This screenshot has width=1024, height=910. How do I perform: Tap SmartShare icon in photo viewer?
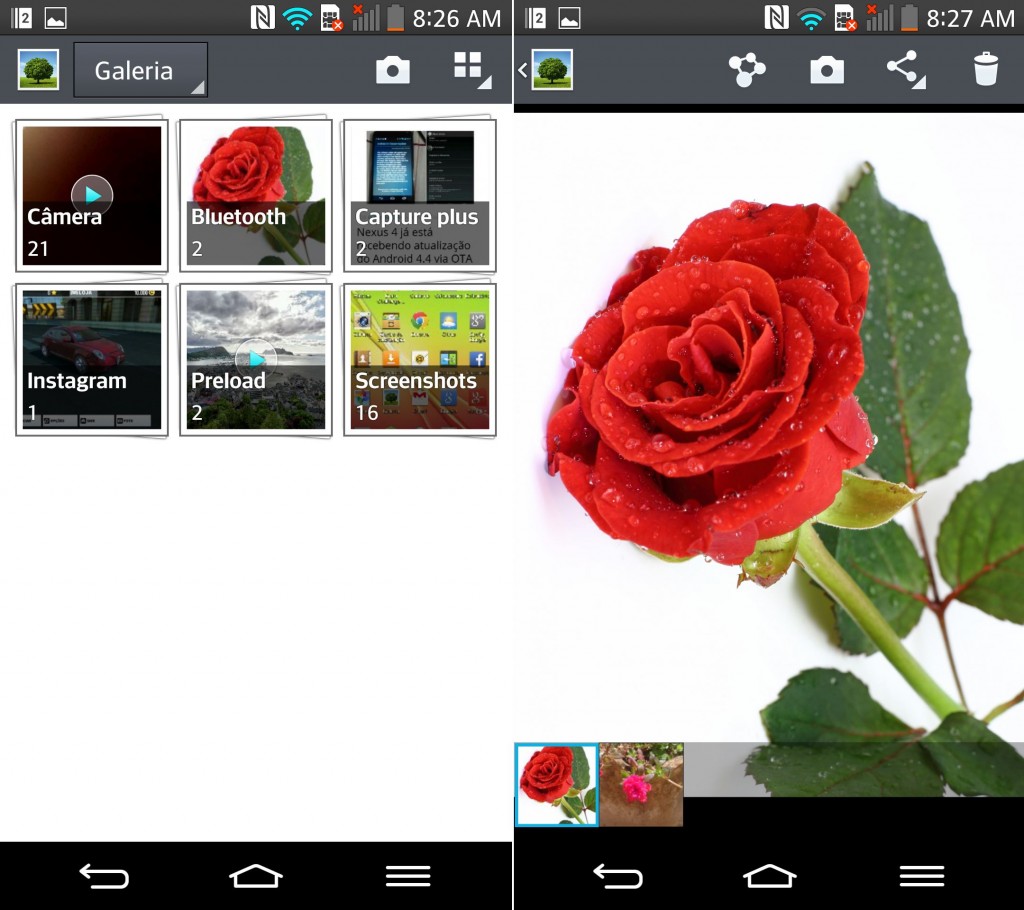746,69
